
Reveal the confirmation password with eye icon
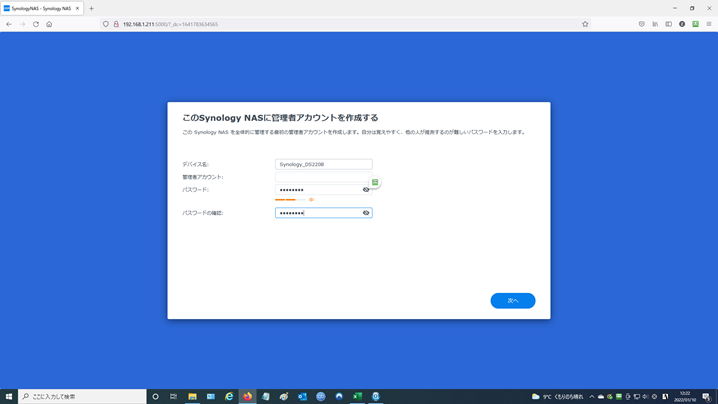[366, 213]
